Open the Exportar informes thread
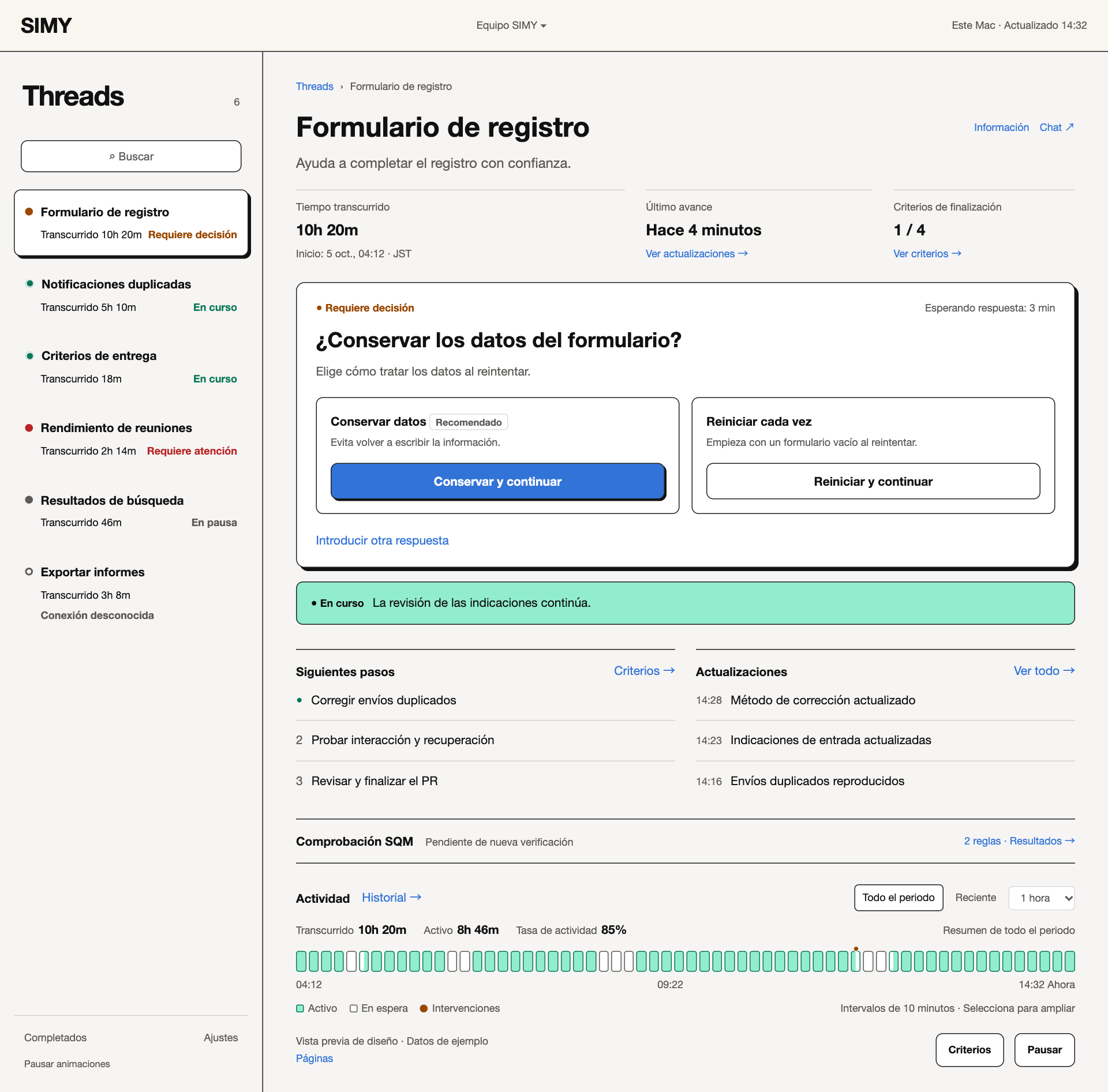Screen dimensions: 1108x1092 point(131,593)
